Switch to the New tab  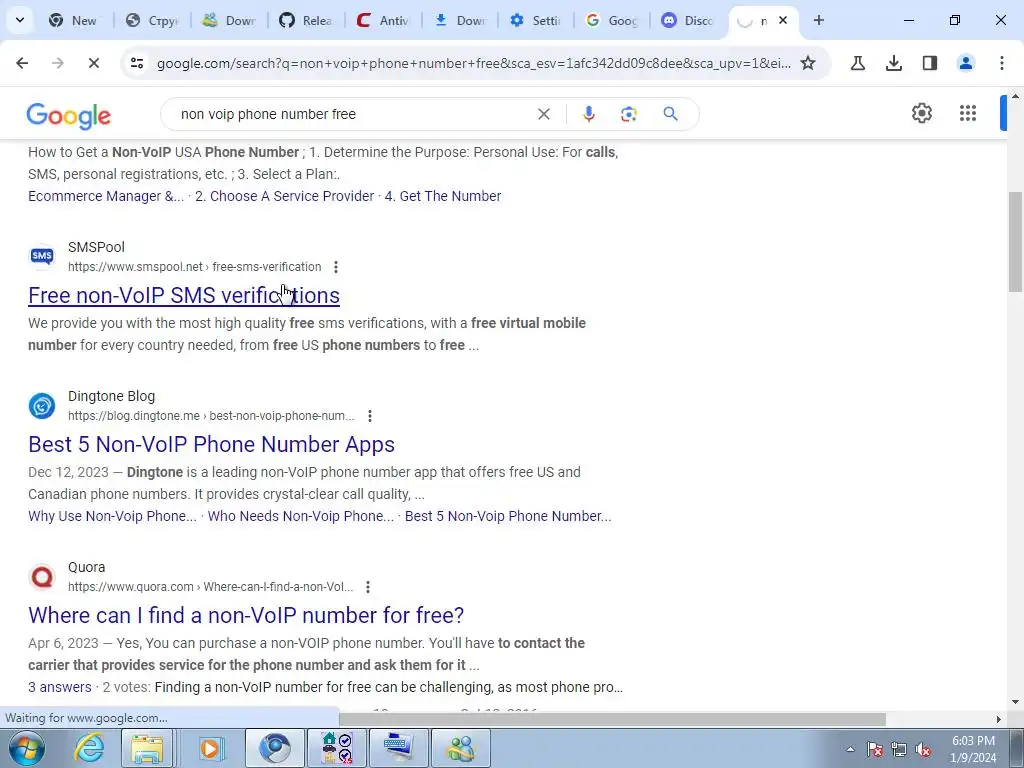click(74, 20)
